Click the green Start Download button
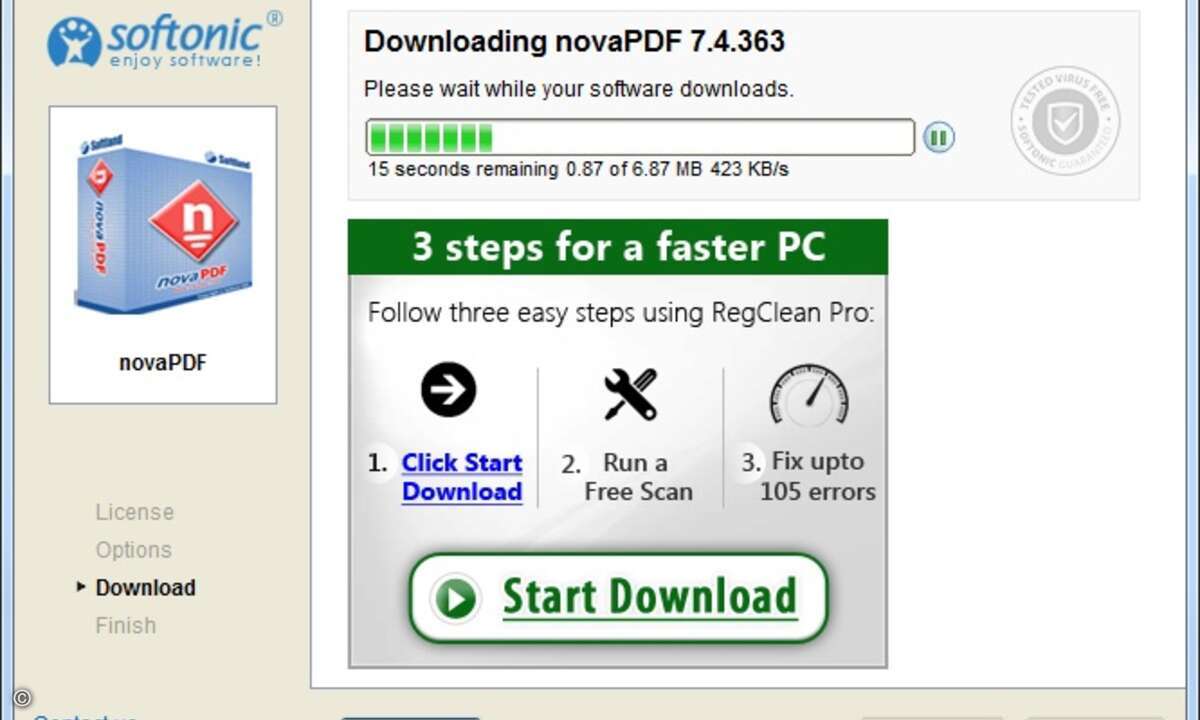Screen dimensions: 1200x720 tap(618, 598)
